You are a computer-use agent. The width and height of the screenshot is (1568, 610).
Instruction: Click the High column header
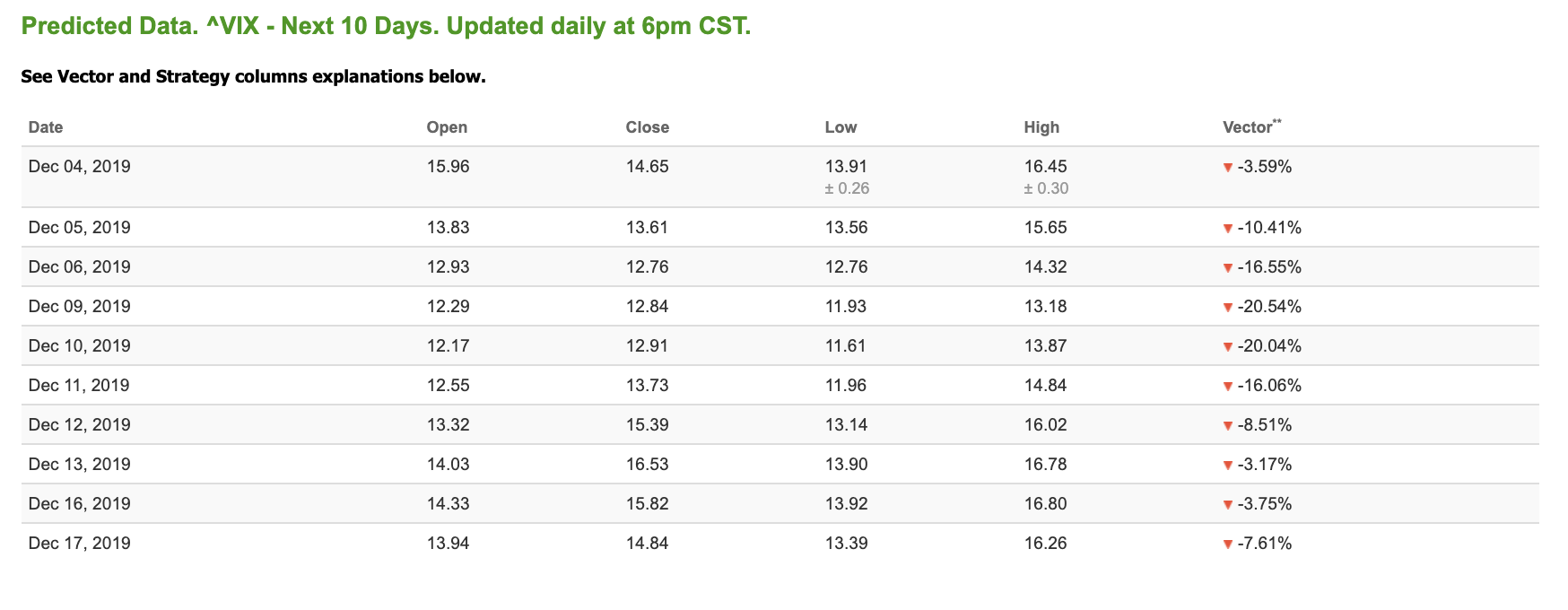1041,127
